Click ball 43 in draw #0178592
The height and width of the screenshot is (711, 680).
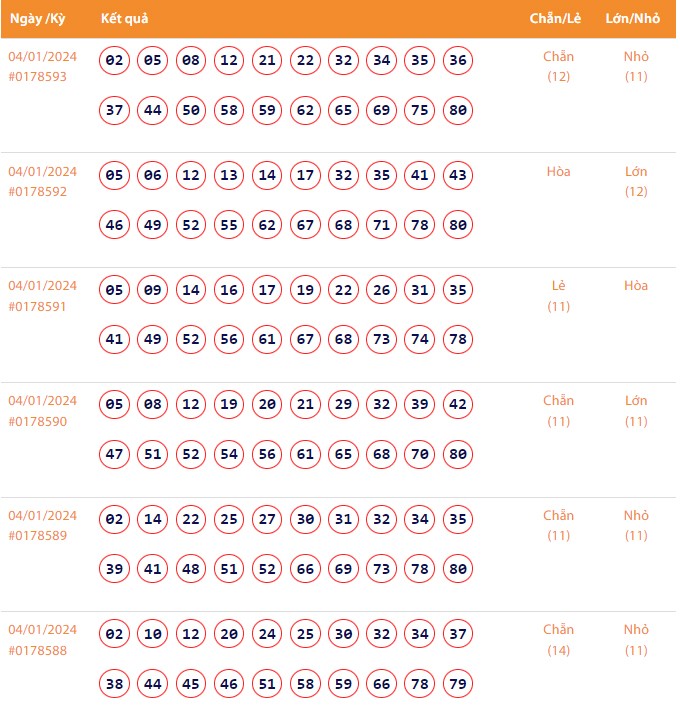[458, 176]
